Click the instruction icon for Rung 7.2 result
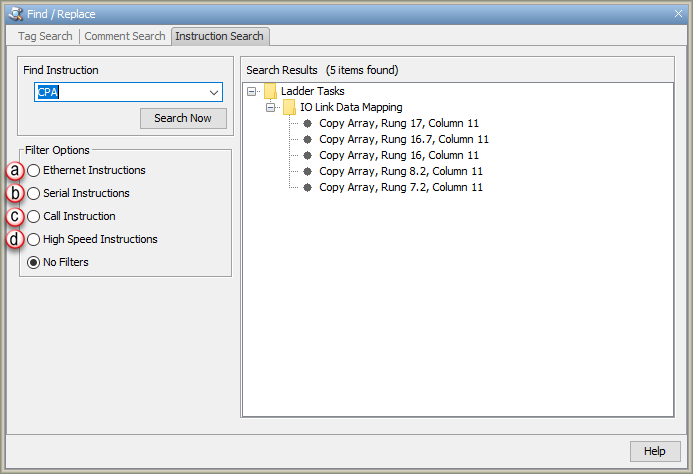This screenshot has width=693, height=474. tap(307, 187)
